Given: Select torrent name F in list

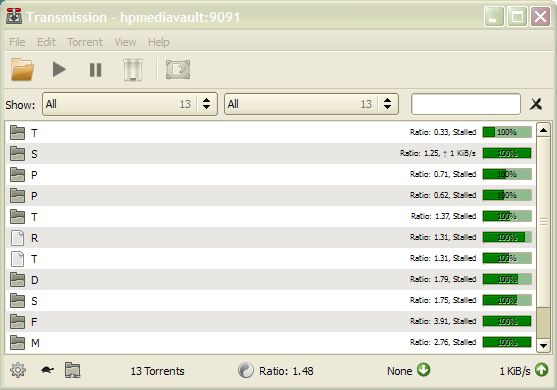Looking at the screenshot, I should [x=34, y=322].
